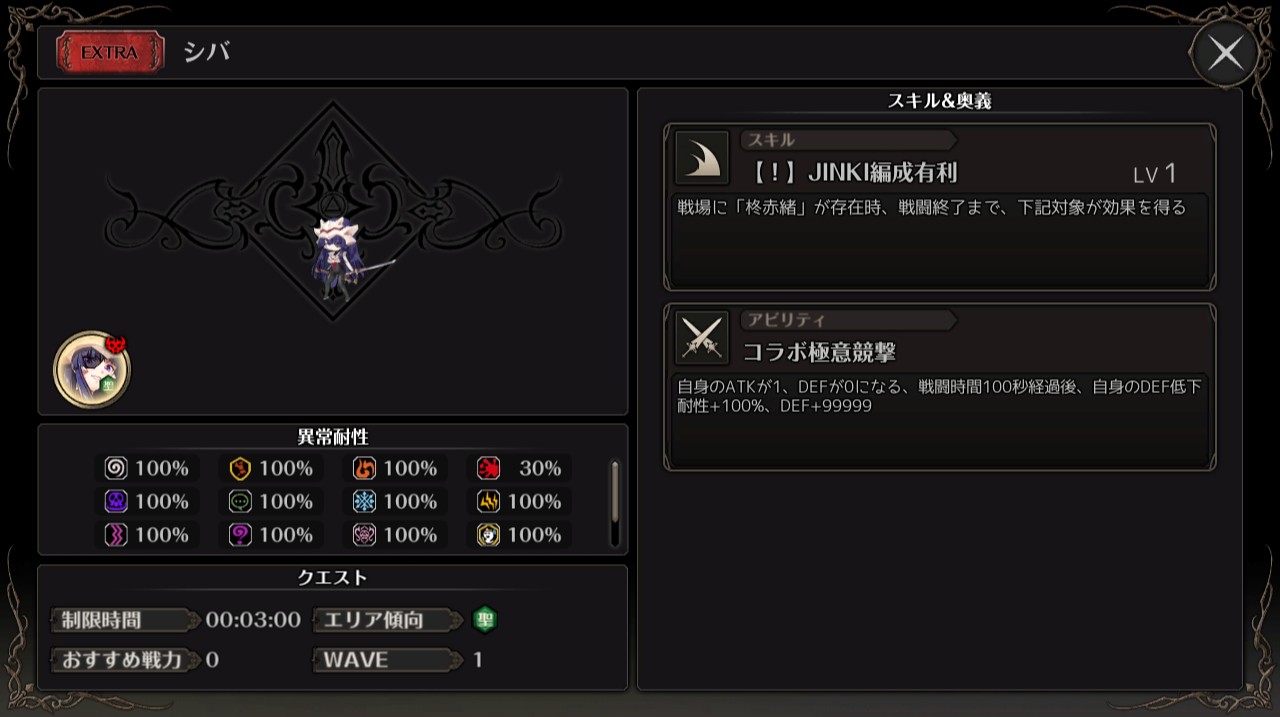Image resolution: width=1280 pixels, height=717 pixels.
Task: Click the orange flame burn resistance icon
Action: tap(364, 468)
